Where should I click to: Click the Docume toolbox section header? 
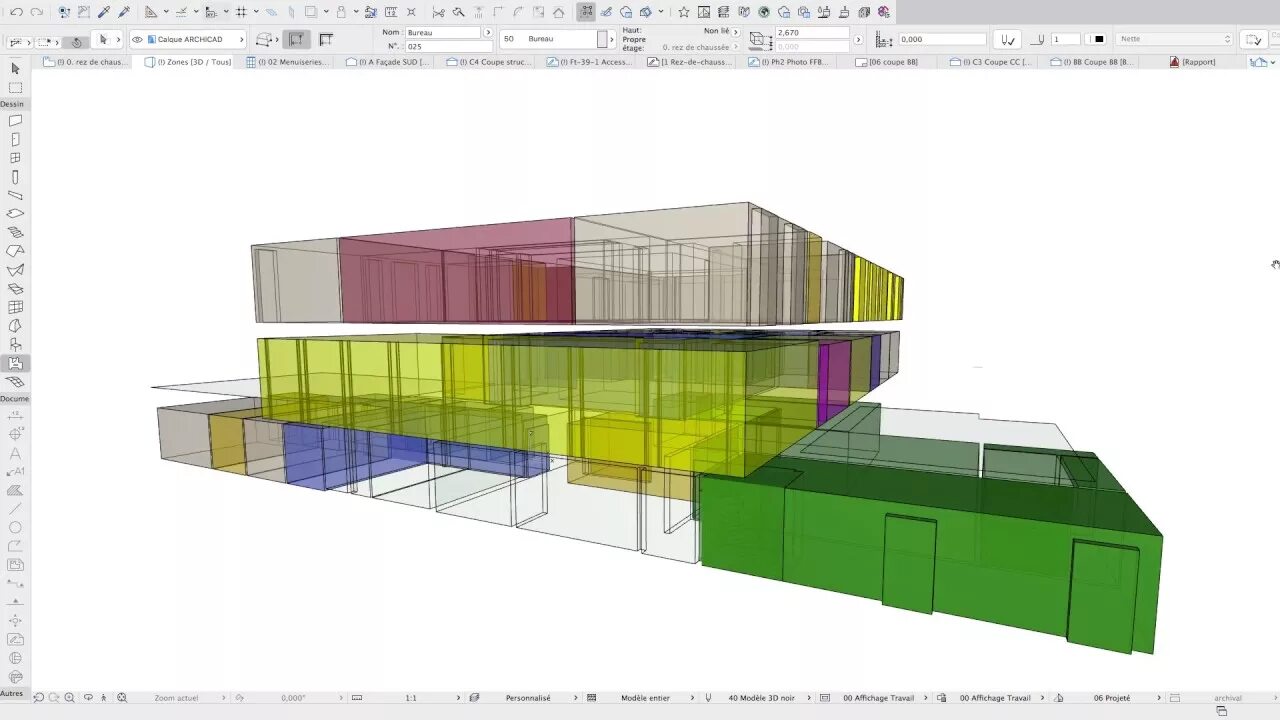pyautogui.click(x=15, y=399)
